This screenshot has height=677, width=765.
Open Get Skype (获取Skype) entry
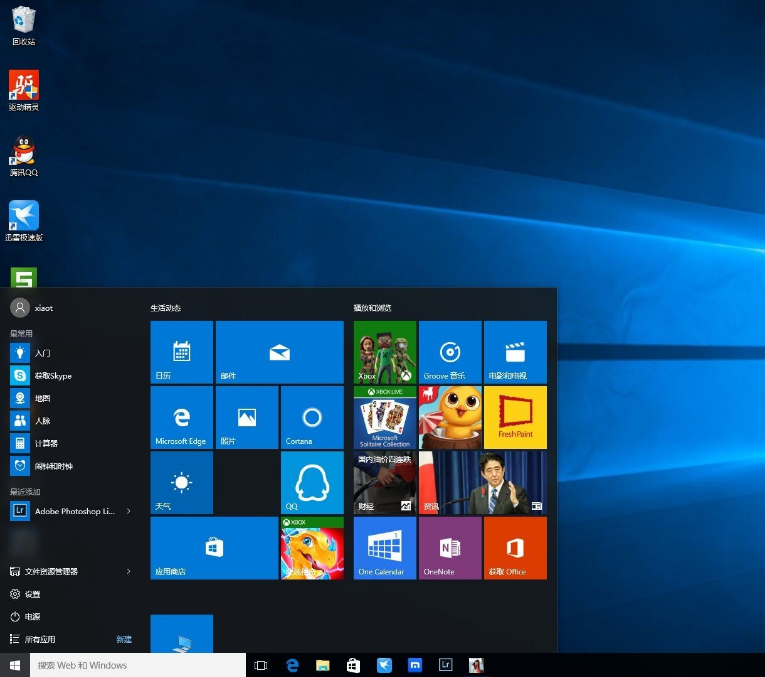pyautogui.click(x=71, y=376)
